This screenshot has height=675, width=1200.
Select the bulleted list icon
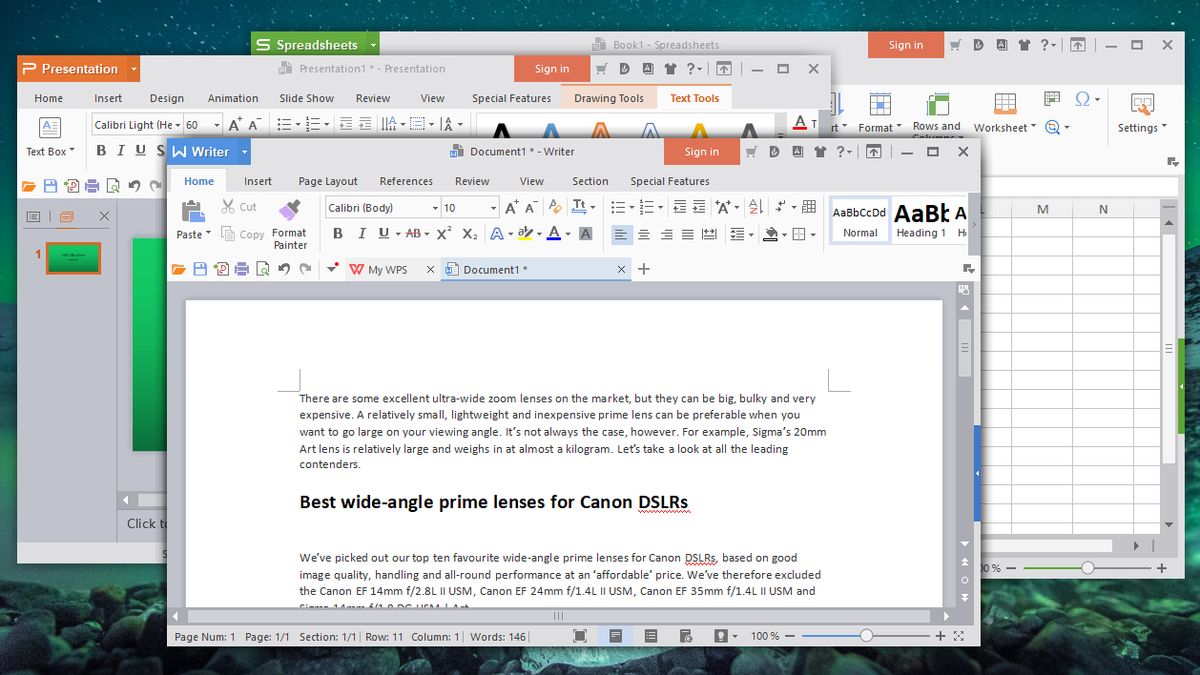tap(620, 207)
